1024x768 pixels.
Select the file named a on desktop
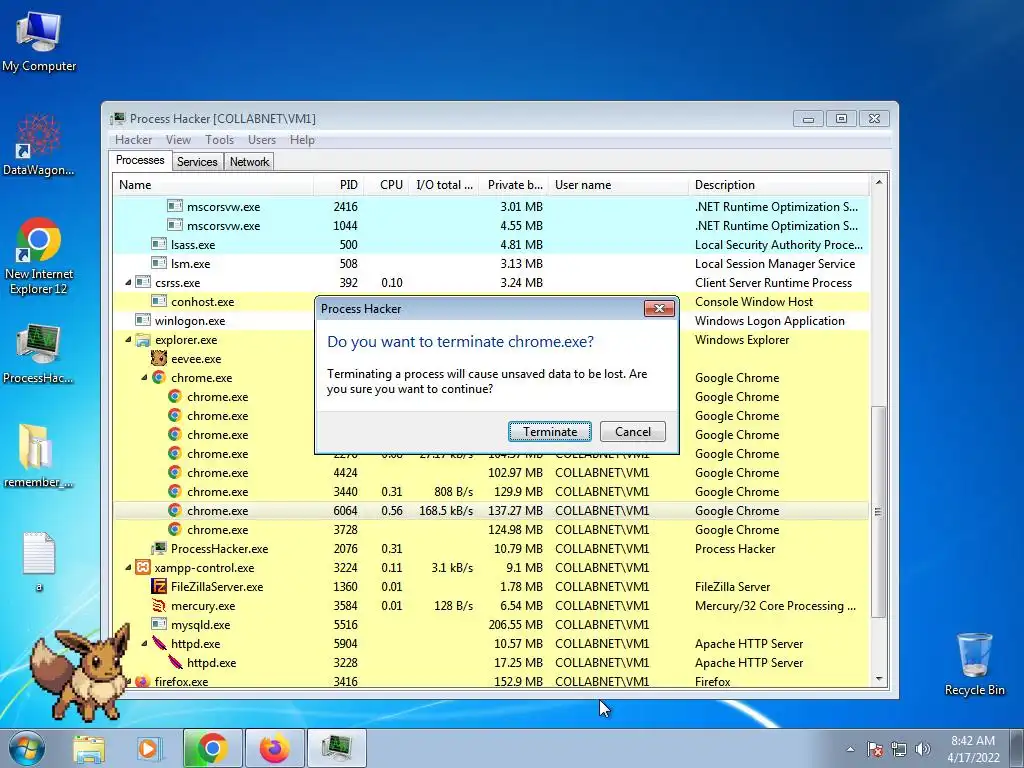click(39, 563)
